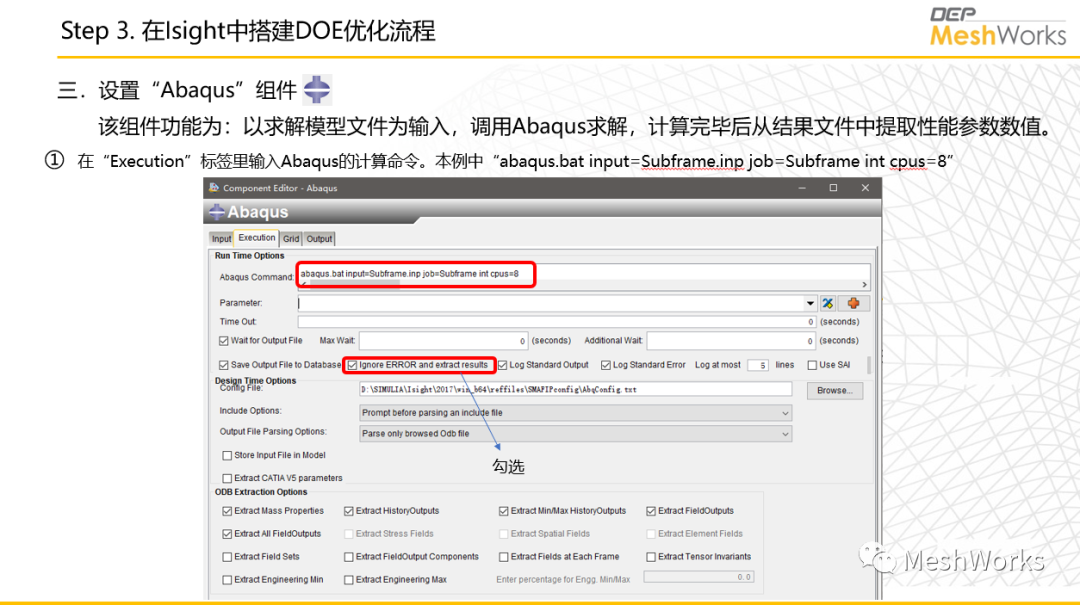
Task: Select the Execution tab
Action: [256, 238]
